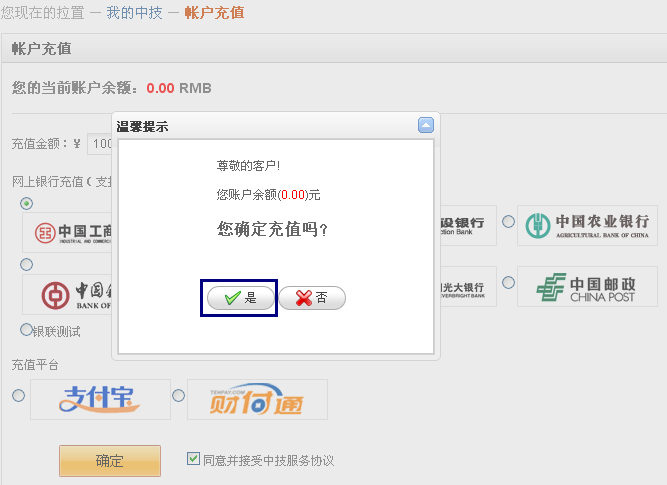The height and width of the screenshot is (485, 667).
Task: Click the 您确定充值吗? dialog text
Action: click(x=272, y=229)
